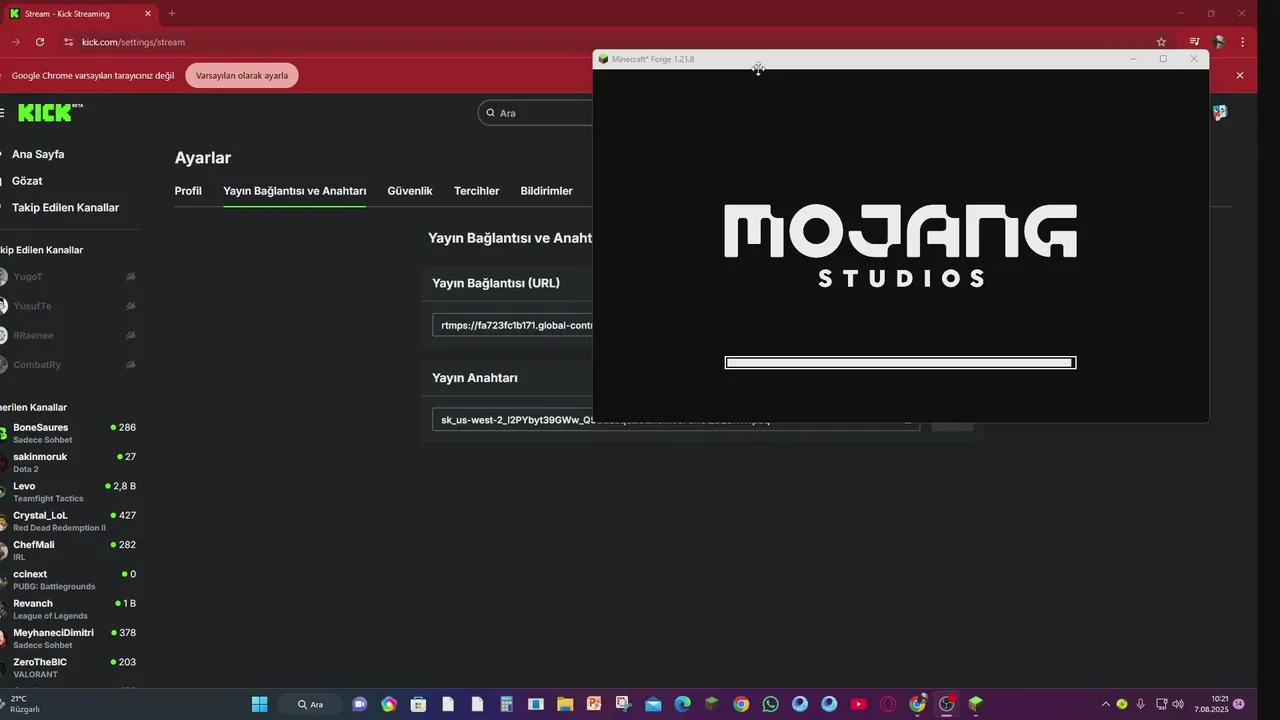Open Takip Edilen Kanallar in sidebar
This screenshot has width=1280, height=720.
click(65, 208)
